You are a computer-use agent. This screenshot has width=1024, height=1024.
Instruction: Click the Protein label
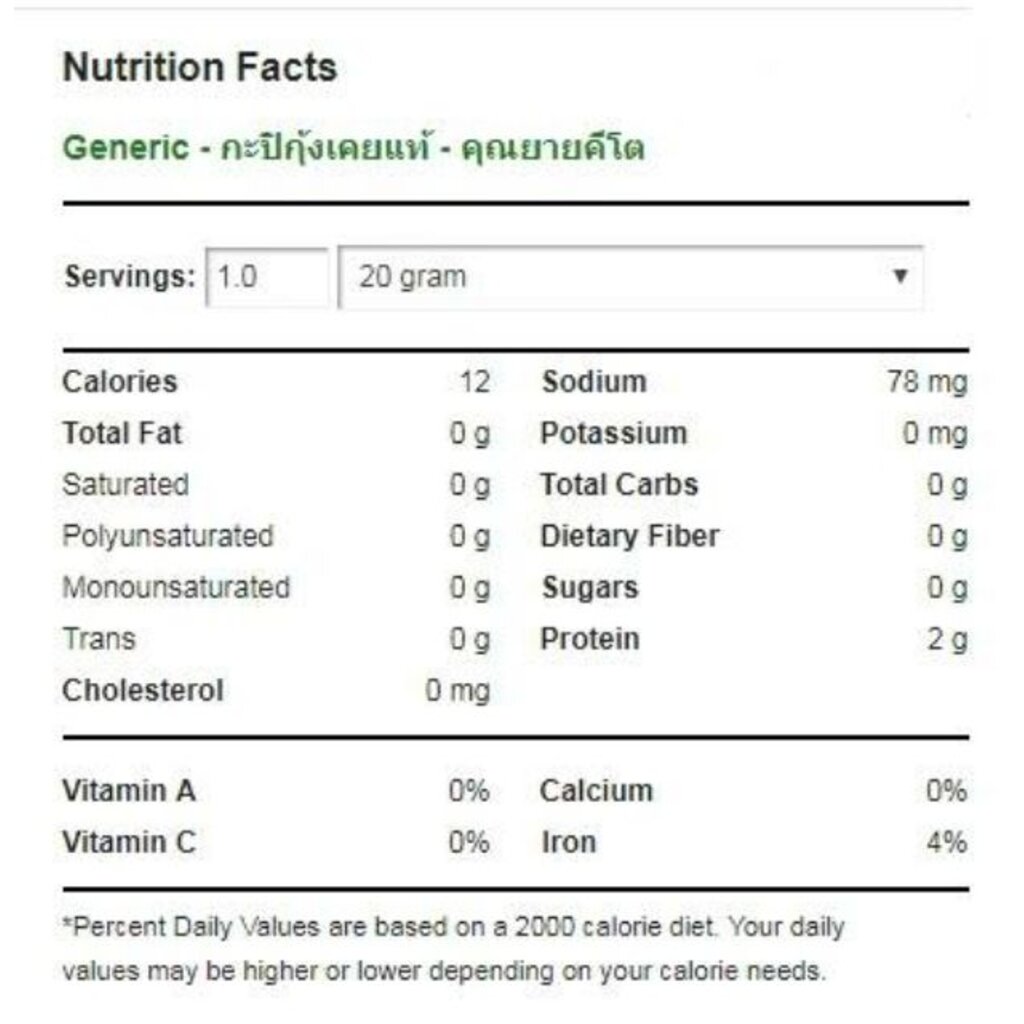(x=590, y=639)
